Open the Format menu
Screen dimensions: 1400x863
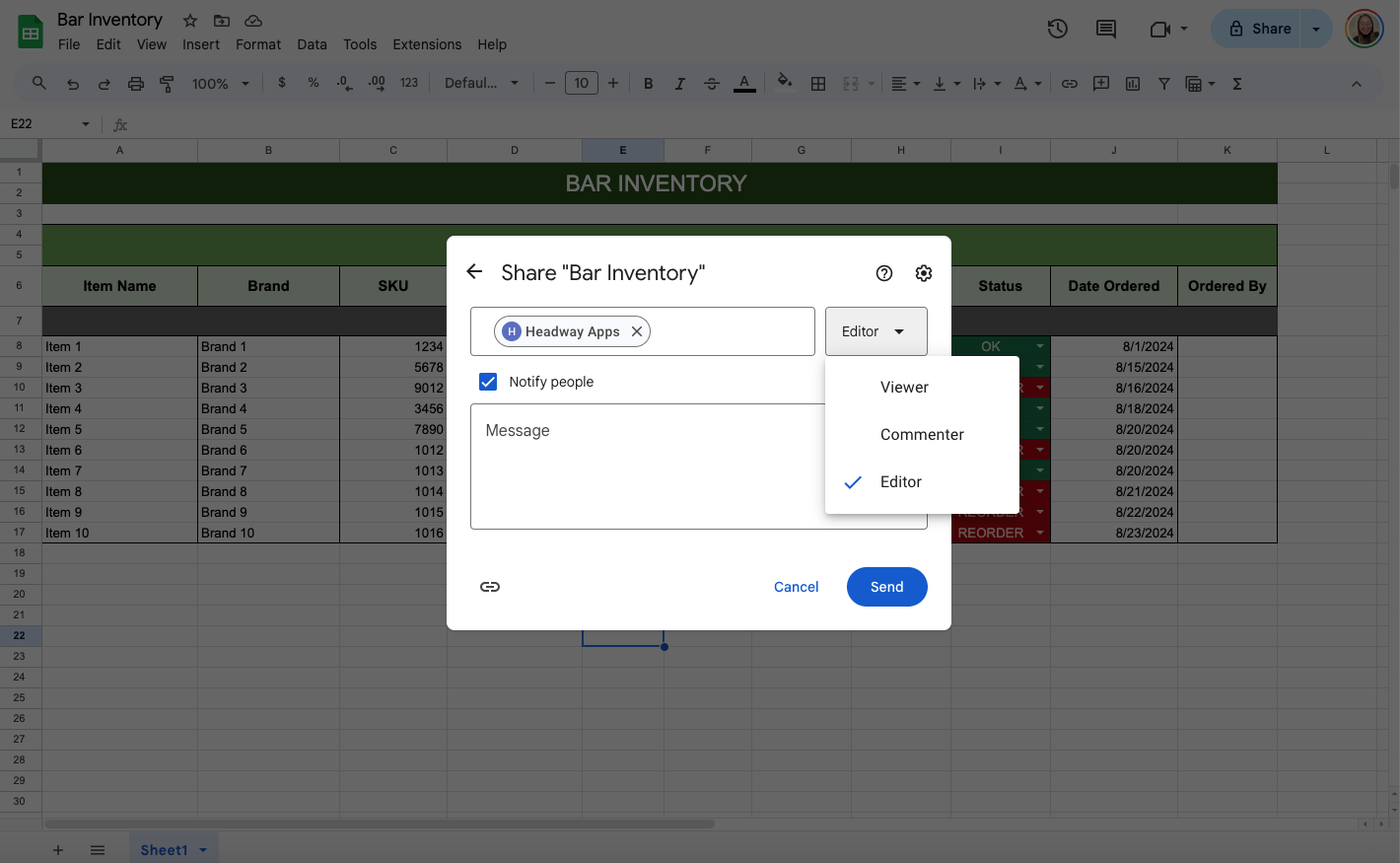[x=258, y=44]
